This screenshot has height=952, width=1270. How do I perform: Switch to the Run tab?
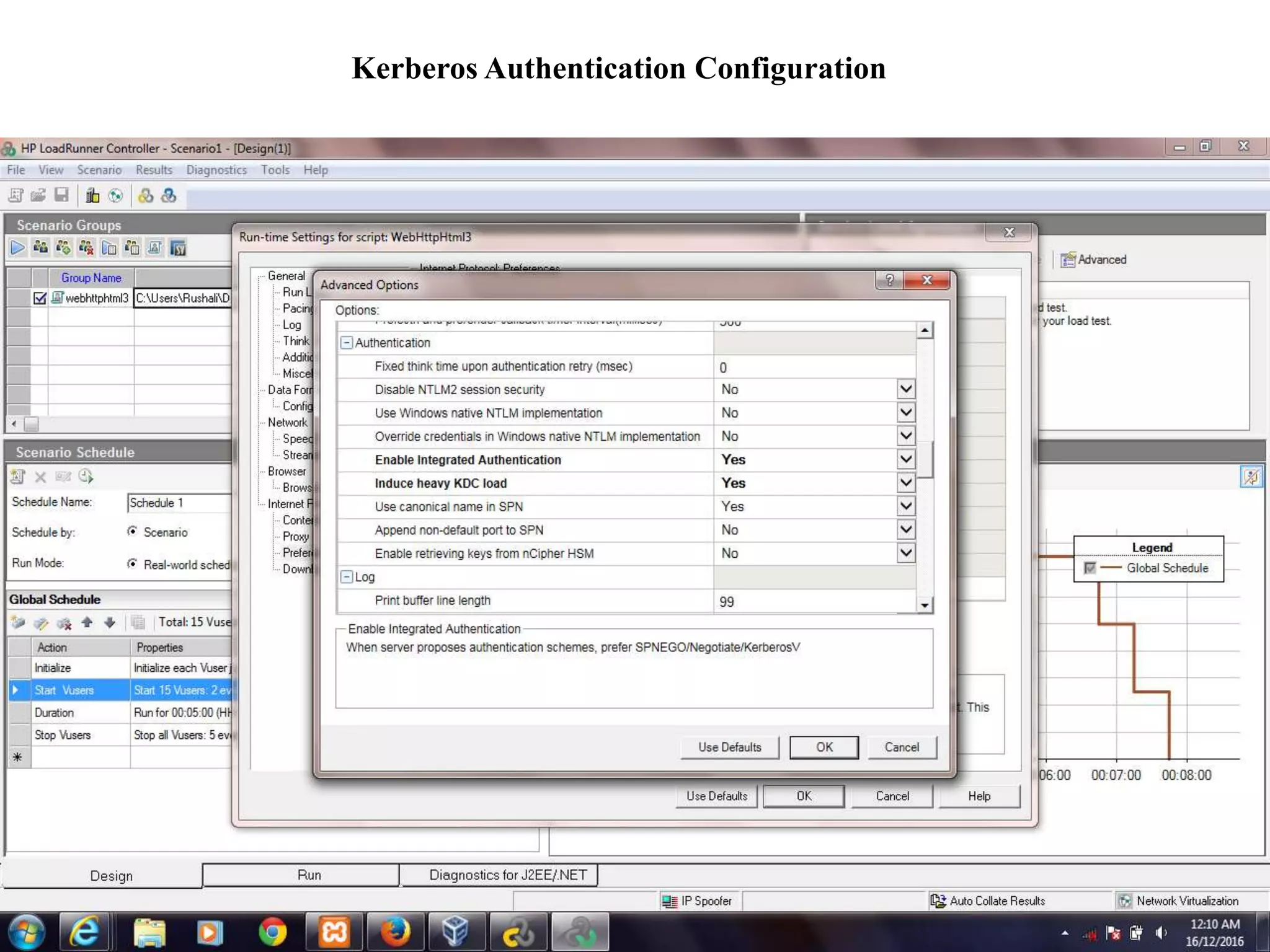point(301,875)
